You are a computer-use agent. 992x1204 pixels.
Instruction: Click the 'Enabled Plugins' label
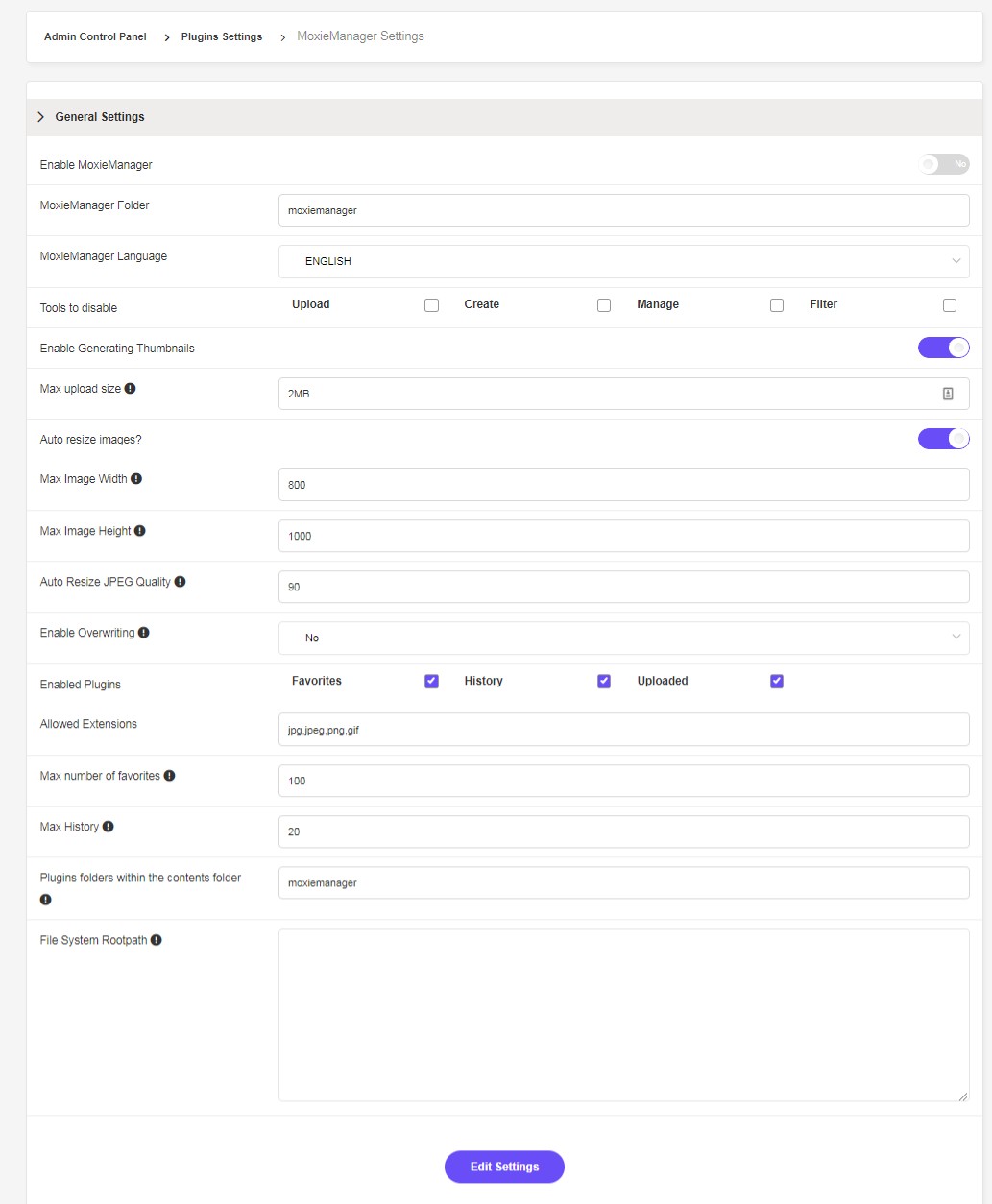pyautogui.click(x=81, y=685)
